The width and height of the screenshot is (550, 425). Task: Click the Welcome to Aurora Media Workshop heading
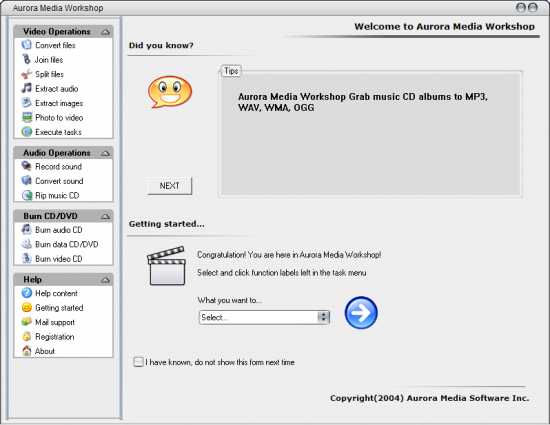[444, 27]
